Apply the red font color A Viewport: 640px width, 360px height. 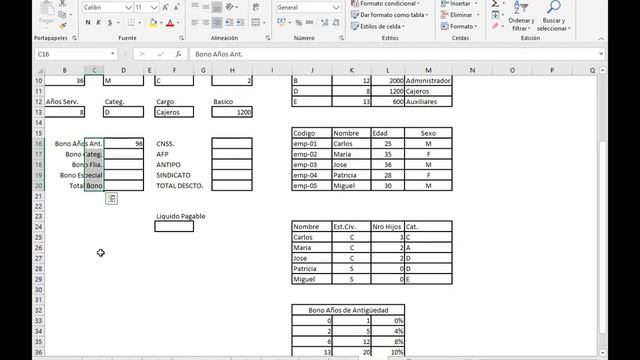coord(170,23)
